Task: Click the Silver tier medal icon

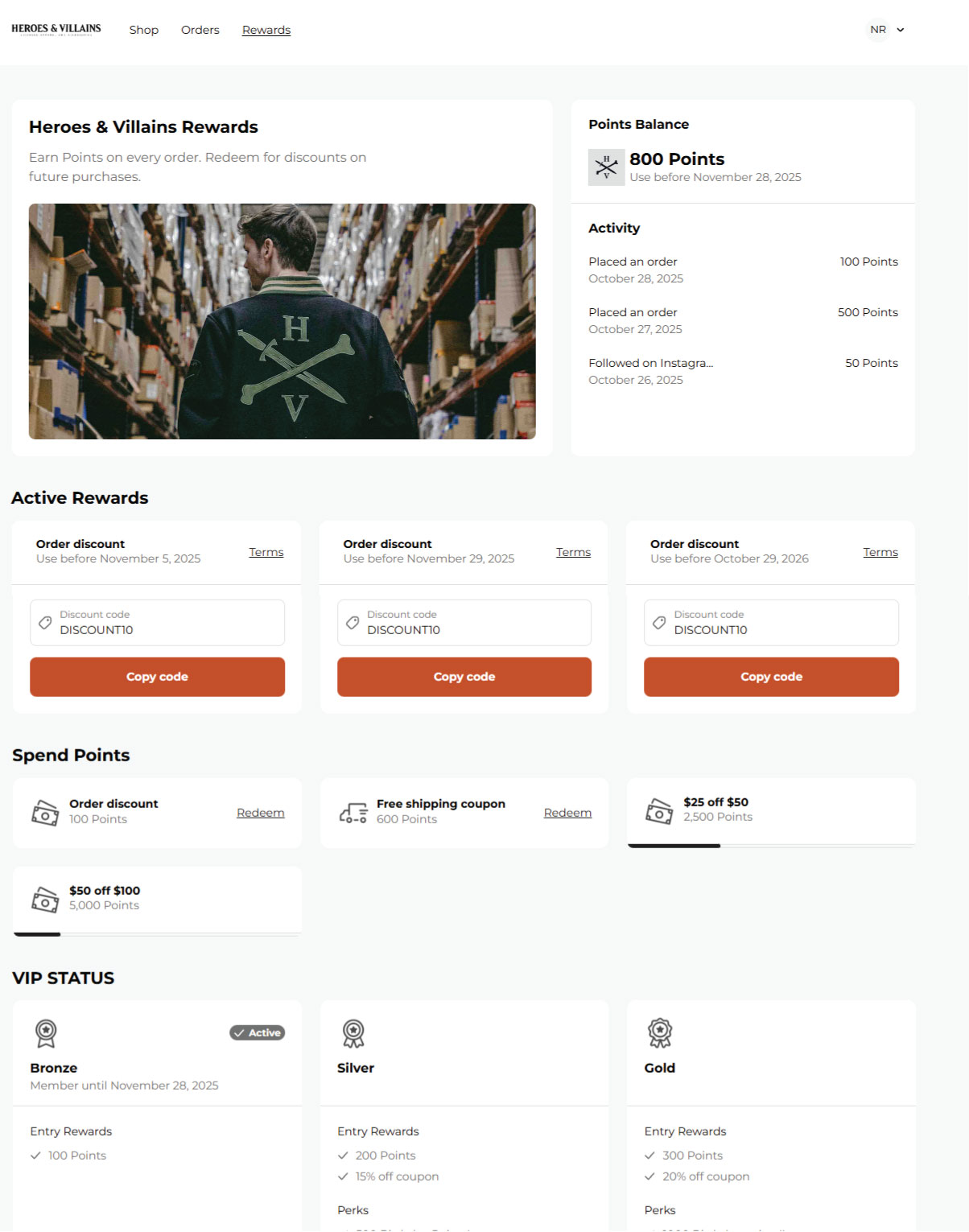Action: click(x=353, y=1033)
